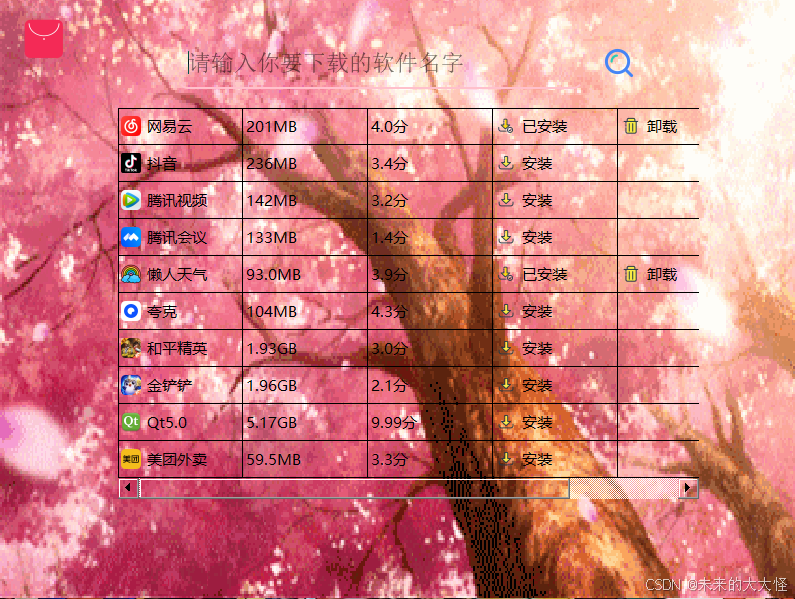Select the 2.1分 rating cell

point(430,385)
